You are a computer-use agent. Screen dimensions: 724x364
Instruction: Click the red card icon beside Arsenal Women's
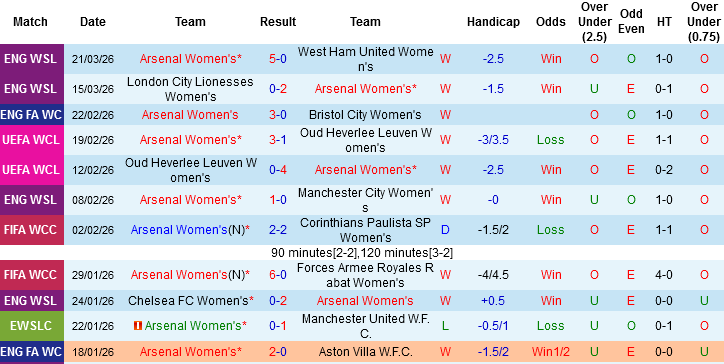pos(137,326)
